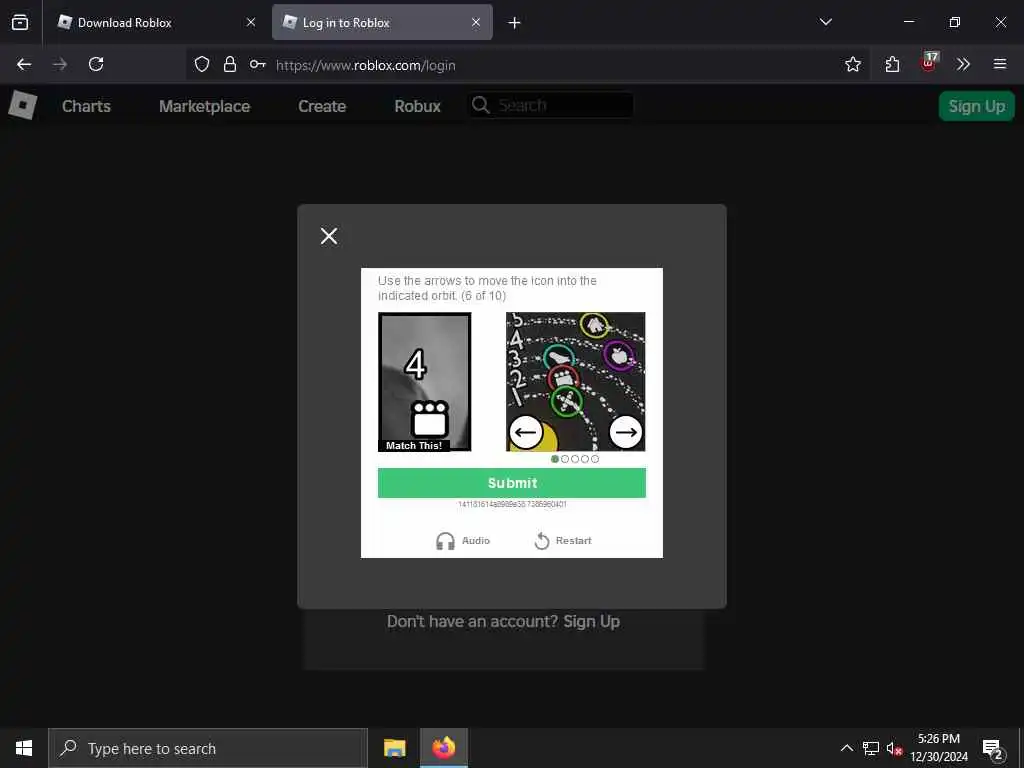Open the notification center
1024x768 pixels.
click(x=992, y=748)
